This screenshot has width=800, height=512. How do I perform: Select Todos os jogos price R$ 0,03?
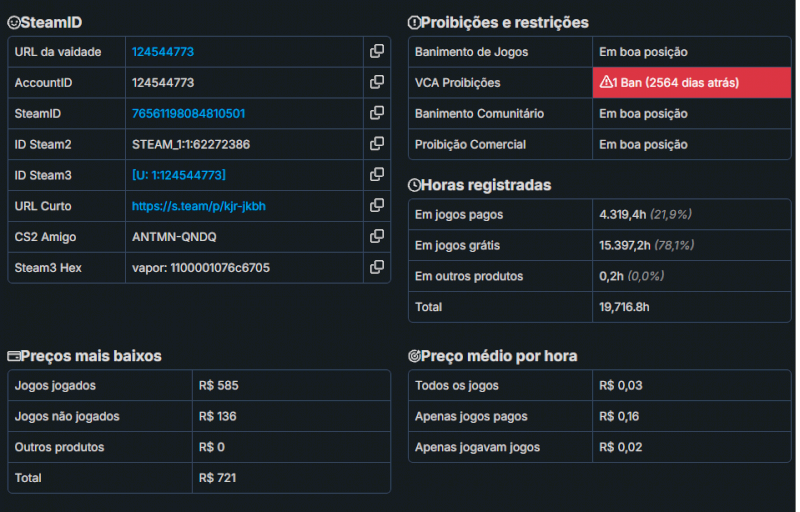point(620,386)
